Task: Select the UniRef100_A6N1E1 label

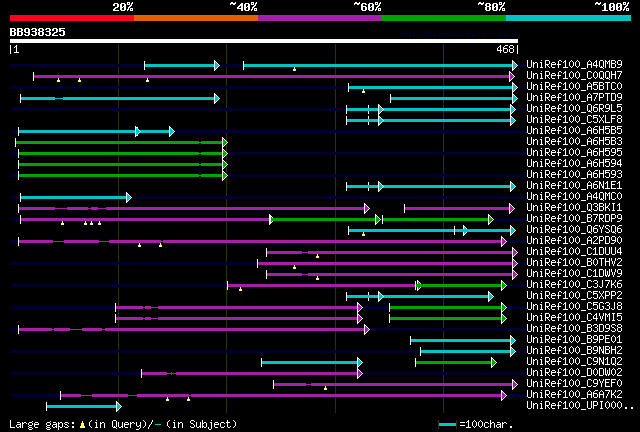Action: 574,185
